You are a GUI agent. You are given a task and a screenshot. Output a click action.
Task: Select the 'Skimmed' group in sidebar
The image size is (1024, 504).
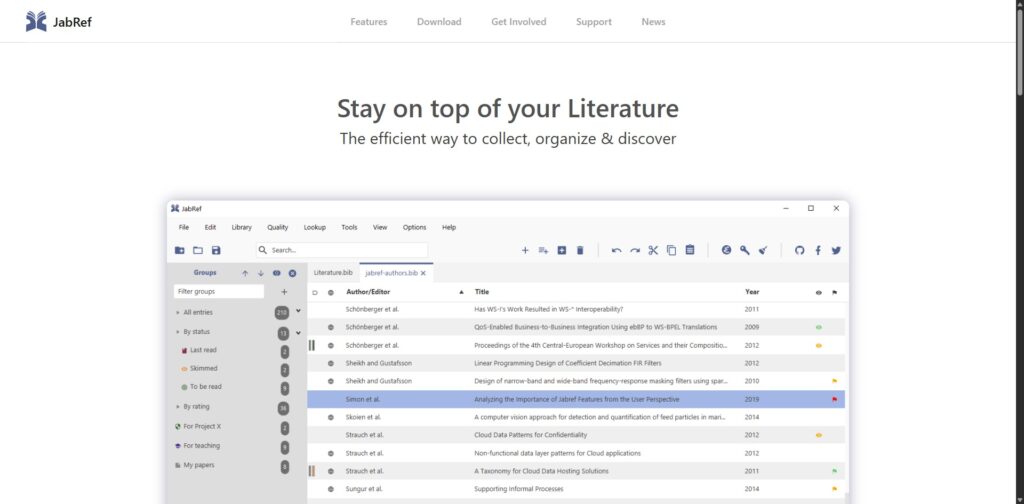point(204,369)
